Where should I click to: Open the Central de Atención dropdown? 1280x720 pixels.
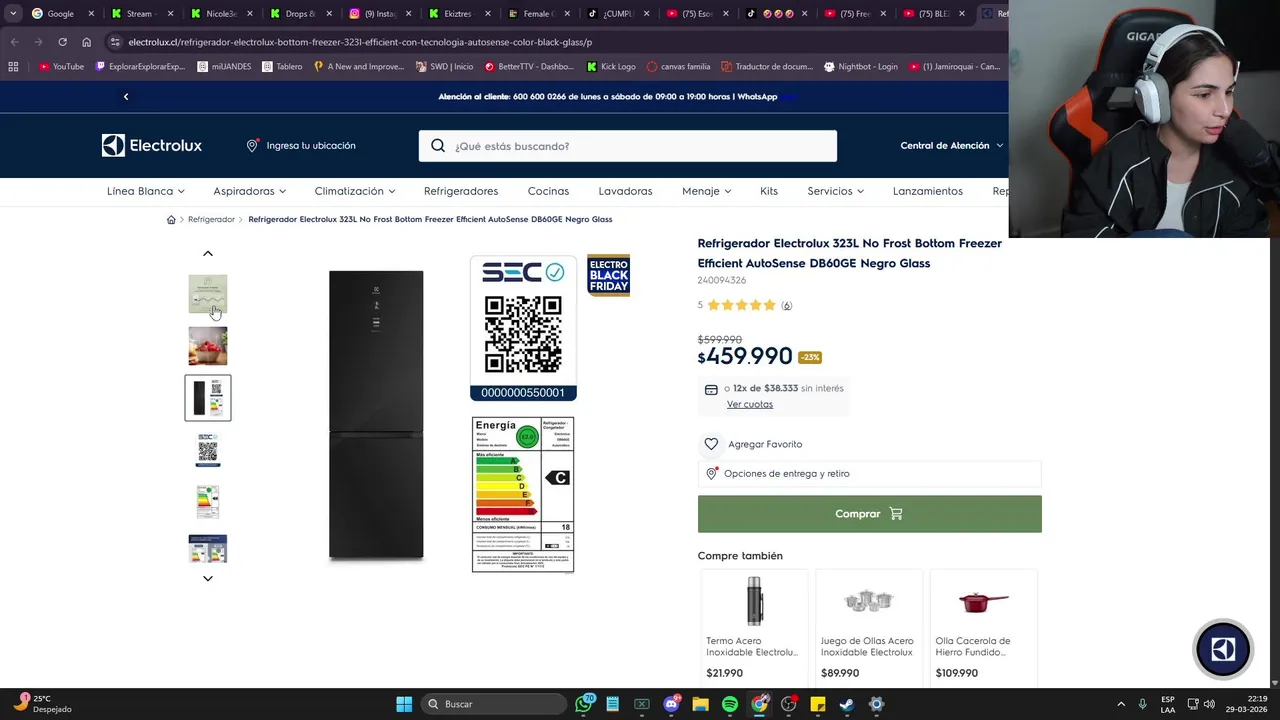pyautogui.click(x=951, y=146)
